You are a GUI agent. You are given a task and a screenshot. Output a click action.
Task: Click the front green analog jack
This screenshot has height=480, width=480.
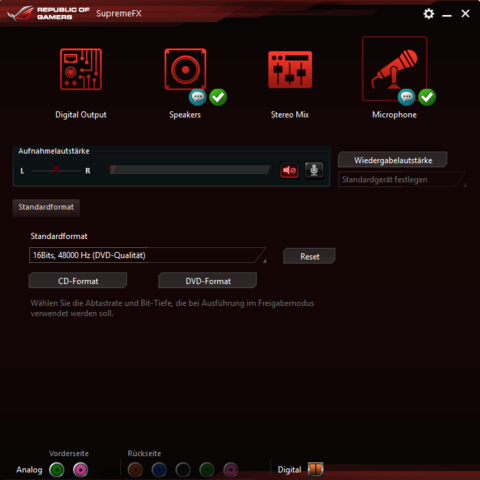tap(57, 470)
